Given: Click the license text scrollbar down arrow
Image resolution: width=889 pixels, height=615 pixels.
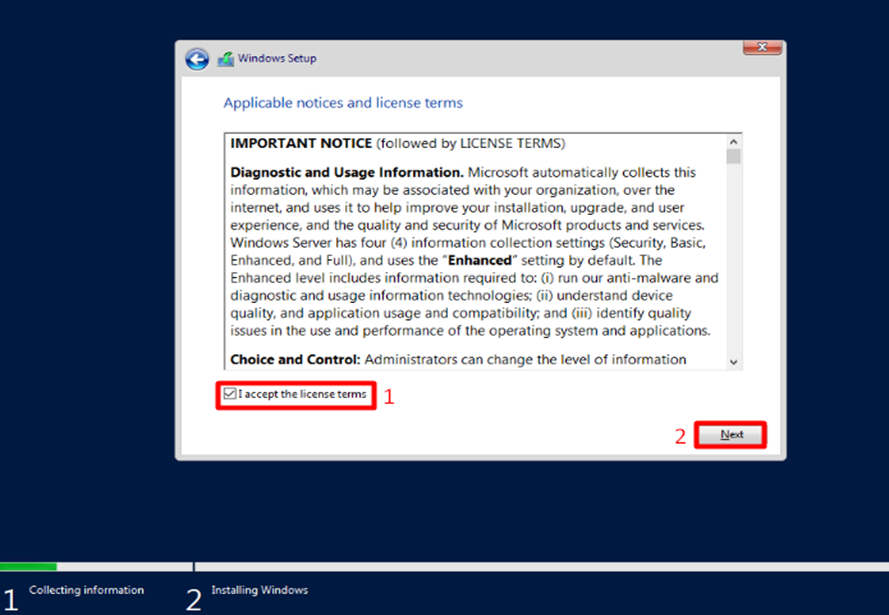Looking at the screenshot, I should (x=734, y=362).
